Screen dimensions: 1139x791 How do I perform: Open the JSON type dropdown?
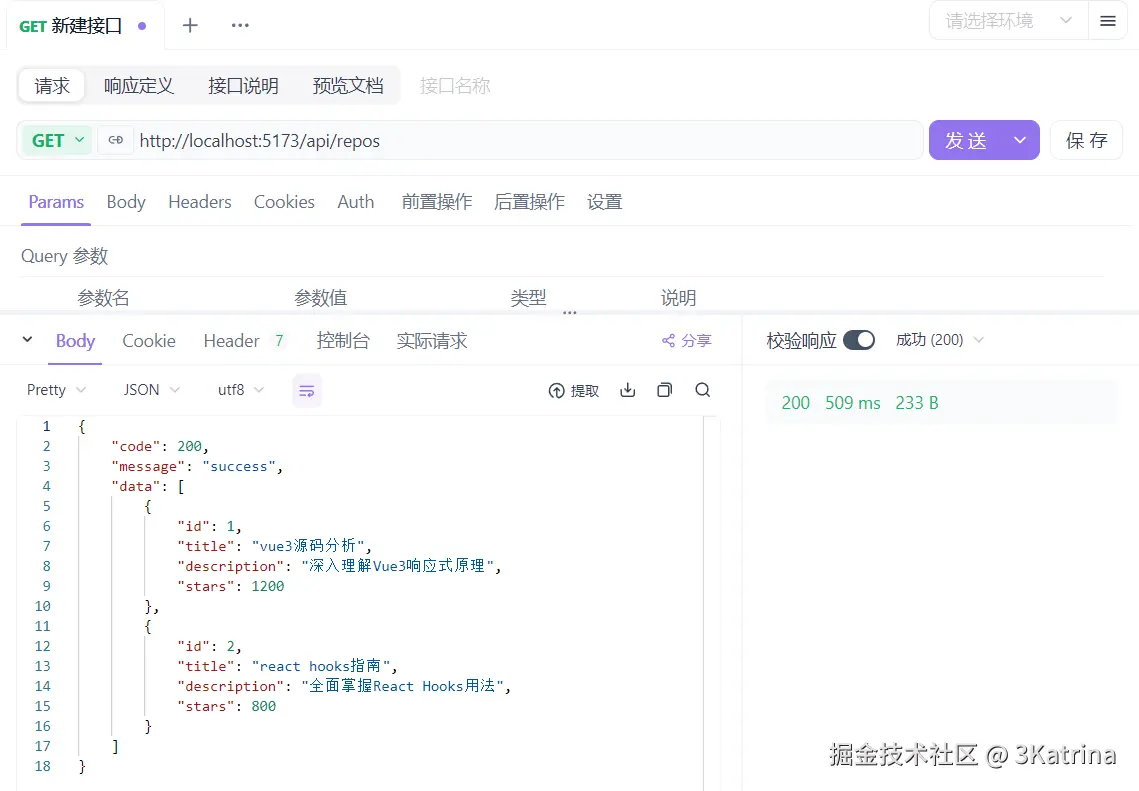coord(151,390)
